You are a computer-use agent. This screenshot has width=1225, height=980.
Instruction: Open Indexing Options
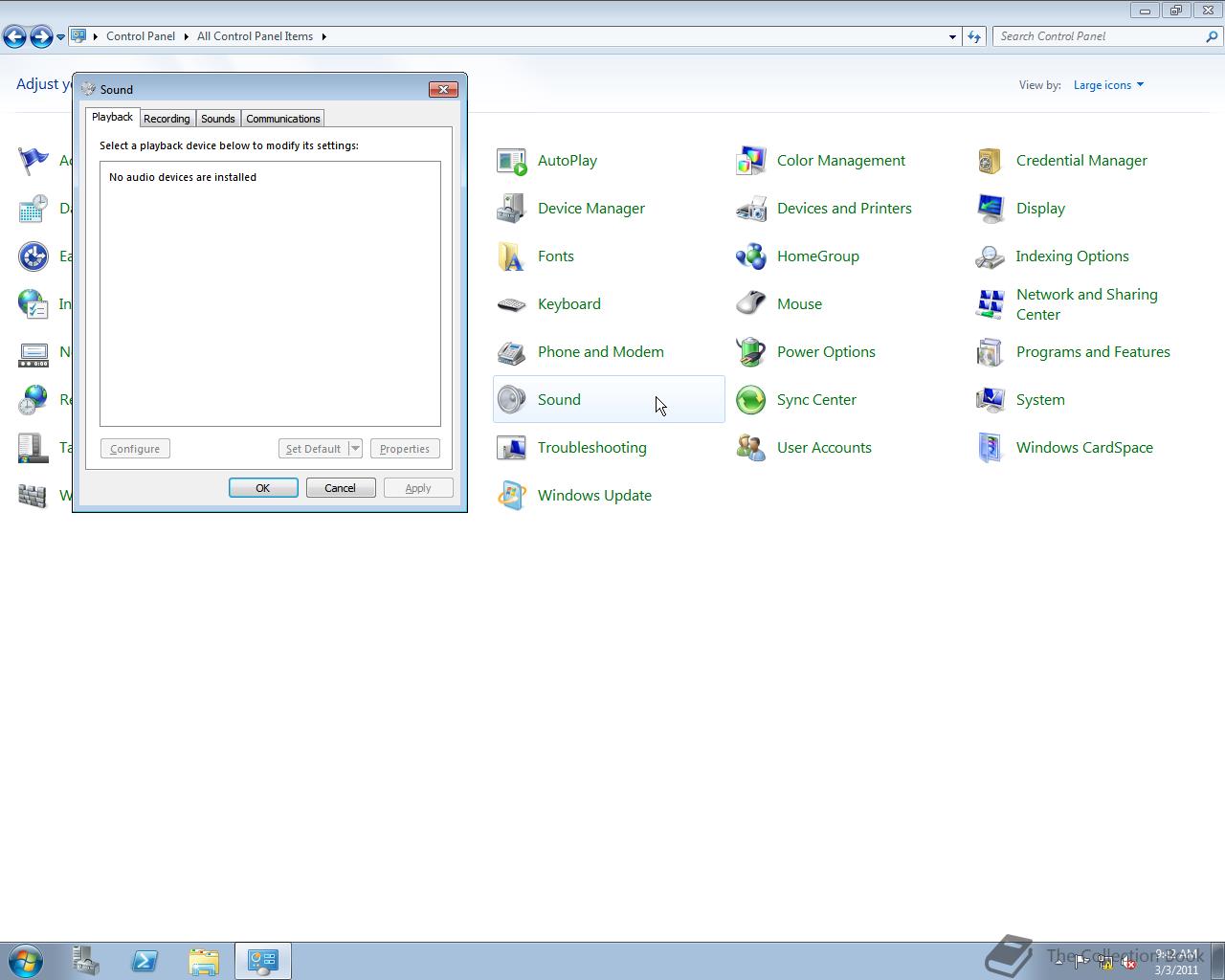[x=1071, y=256]
